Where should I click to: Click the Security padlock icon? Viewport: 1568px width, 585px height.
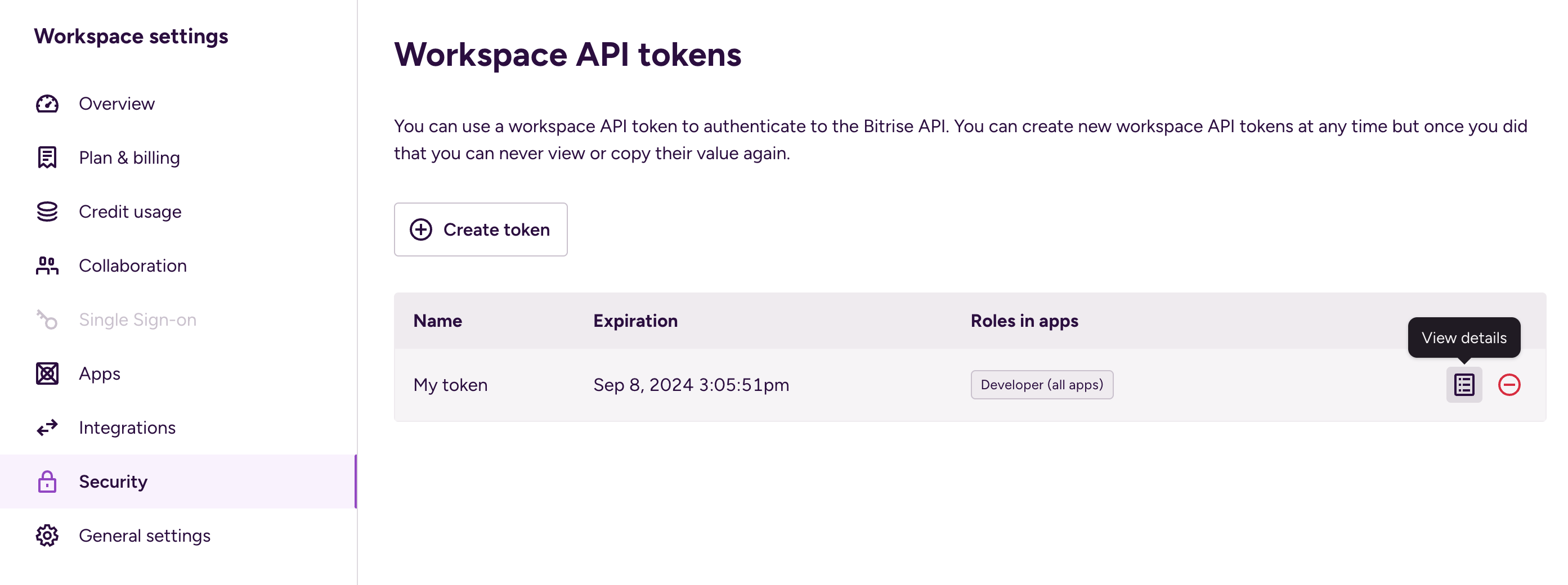click(x=47, y=481)
